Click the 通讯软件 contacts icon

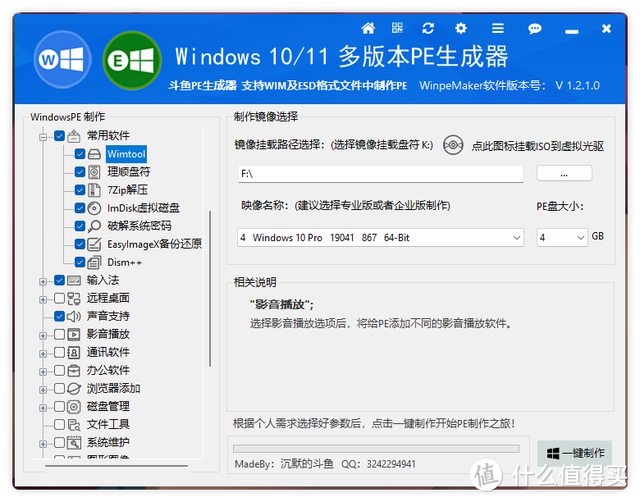click(x=74, y=352)
